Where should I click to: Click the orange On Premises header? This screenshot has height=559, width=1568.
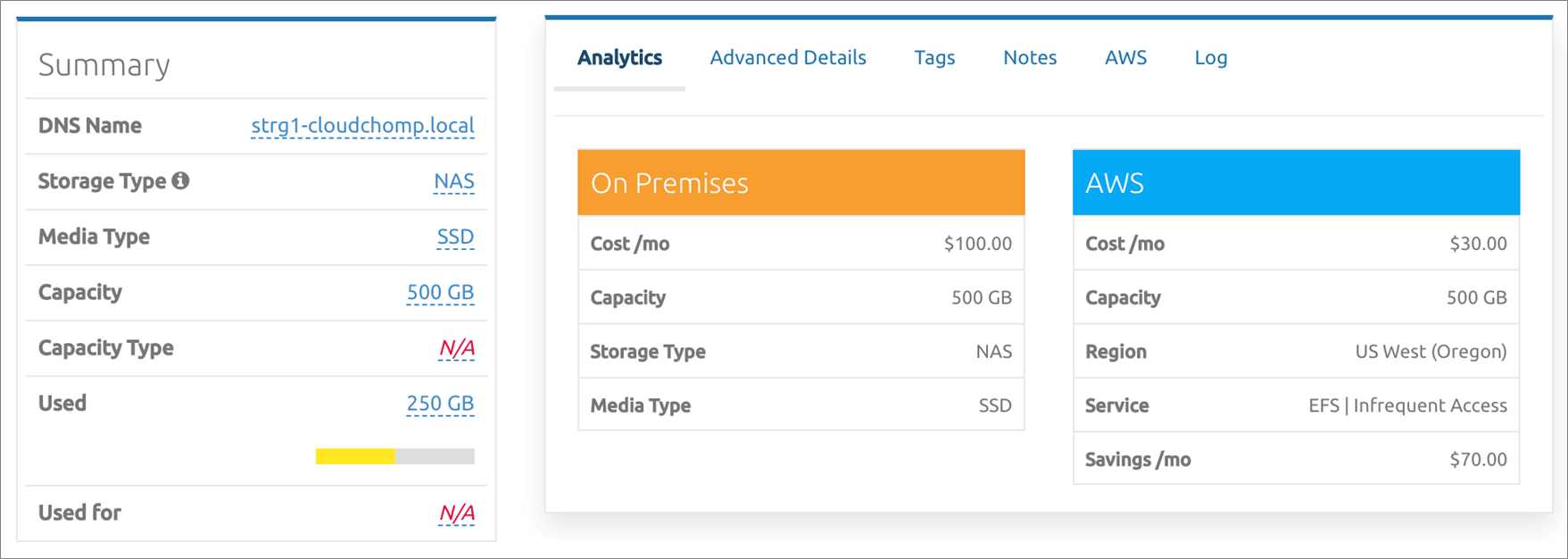tap(801, 183)
